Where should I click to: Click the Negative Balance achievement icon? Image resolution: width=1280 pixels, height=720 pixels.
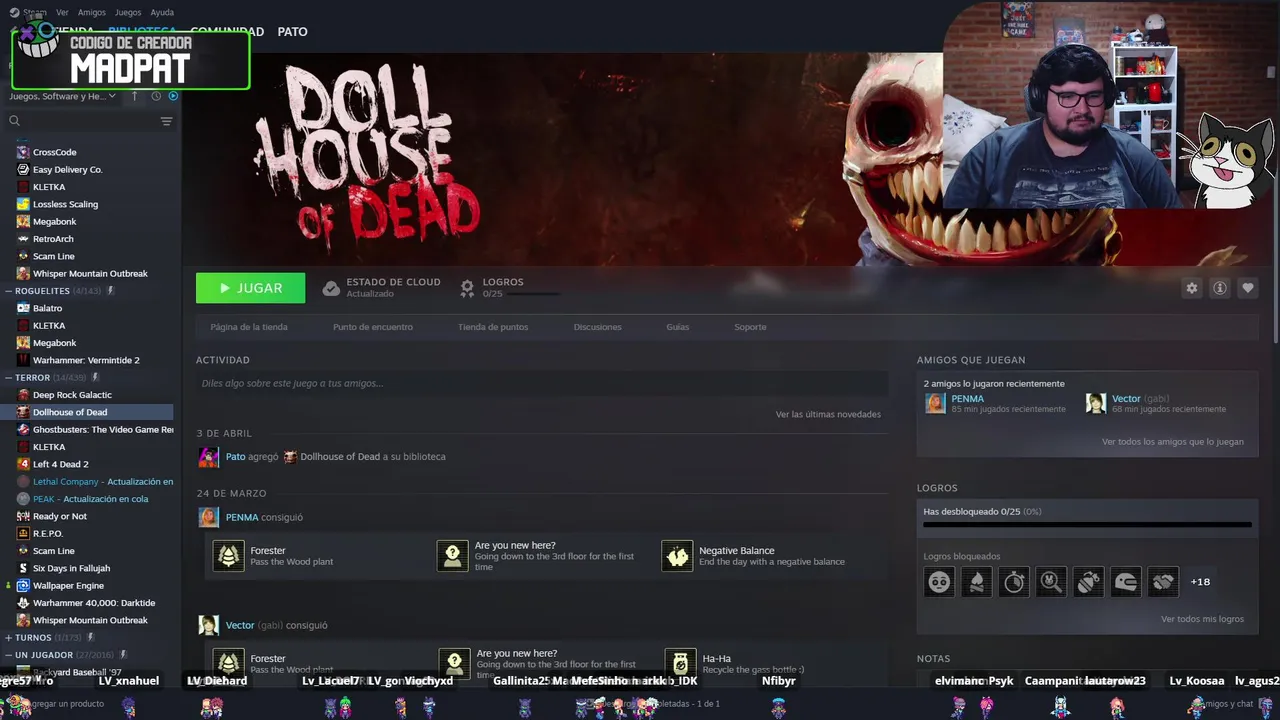[677, 556]
